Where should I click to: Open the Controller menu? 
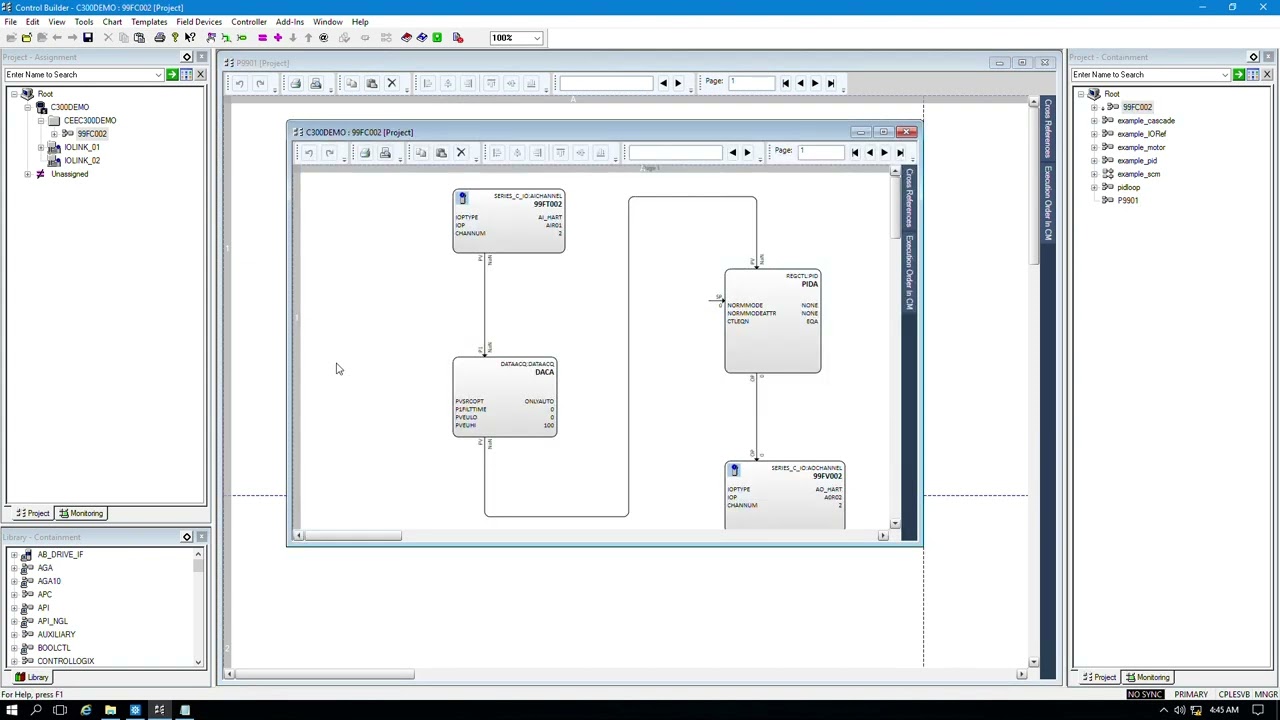pyautogui.click(x=249, y=22)
